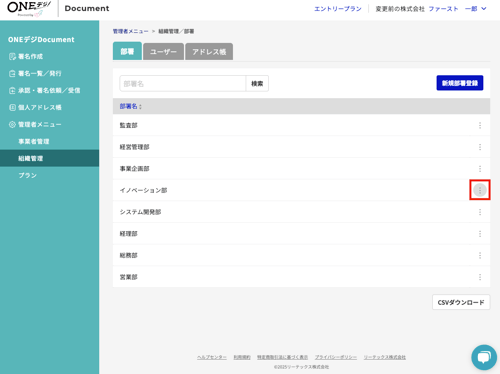Open the kebab menu for 監査部
Image resolution: width=500 pixels, height=374 pixels.
point(480,125)
